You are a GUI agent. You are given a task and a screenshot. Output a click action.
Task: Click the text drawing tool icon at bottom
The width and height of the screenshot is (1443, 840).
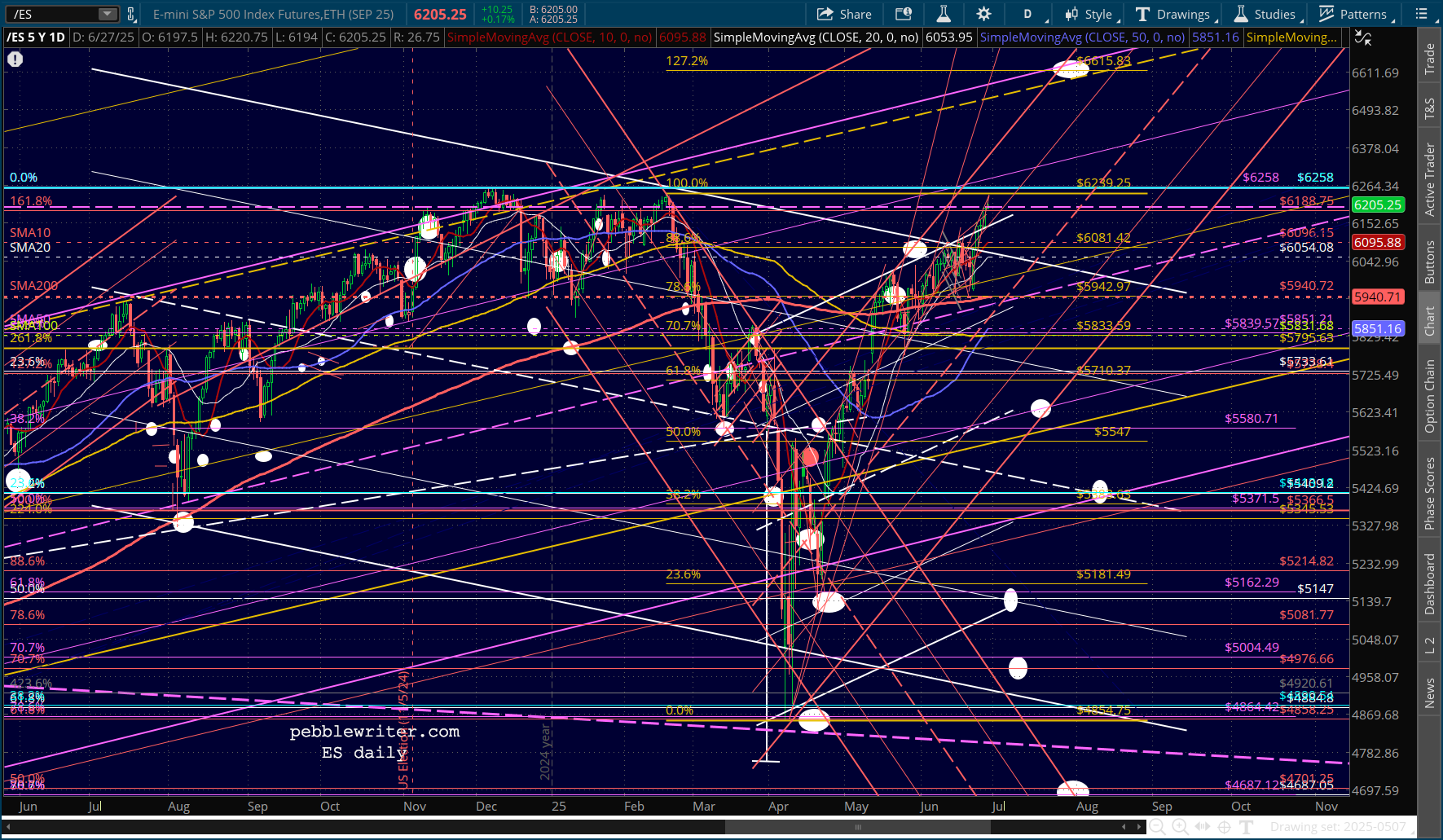(1246, 827)
